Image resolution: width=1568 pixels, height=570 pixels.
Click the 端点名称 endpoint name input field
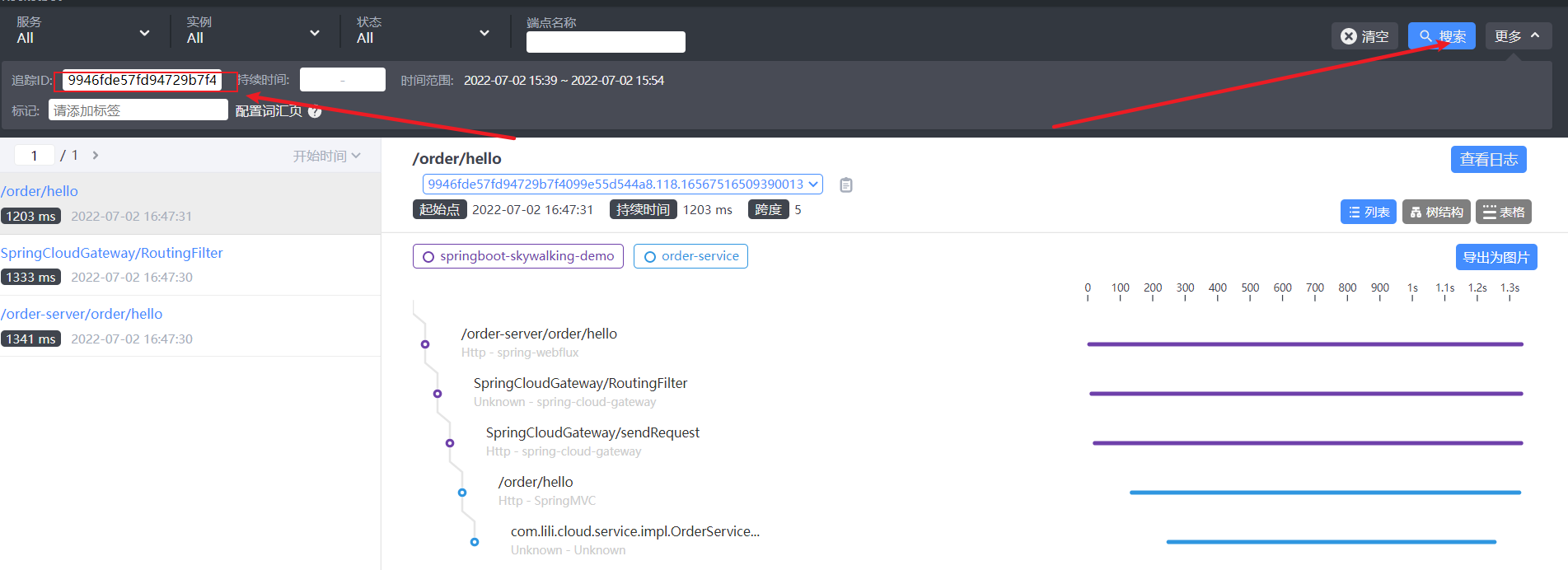tap(606, 42)
